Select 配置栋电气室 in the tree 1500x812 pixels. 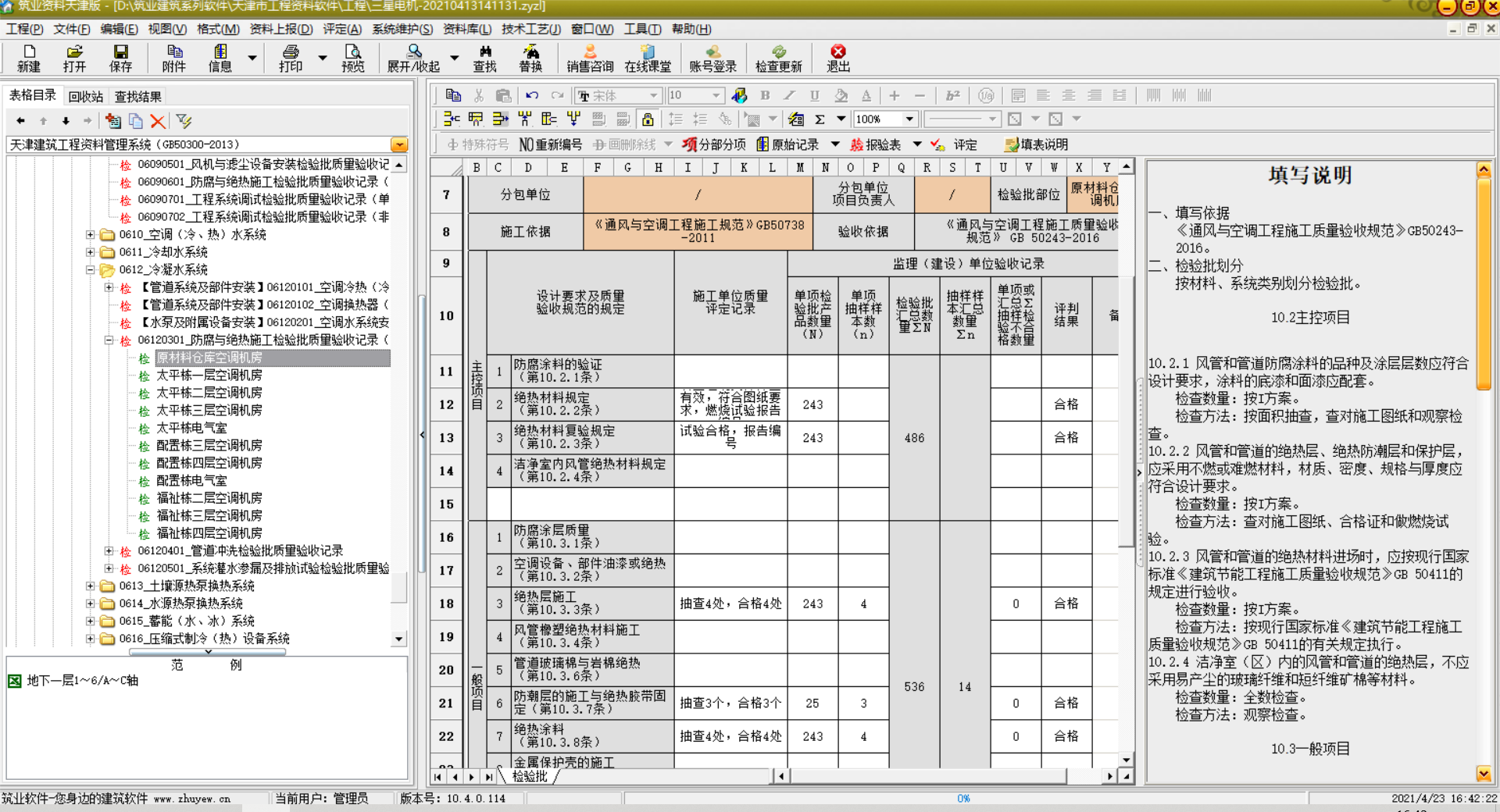tap(191, 480)
